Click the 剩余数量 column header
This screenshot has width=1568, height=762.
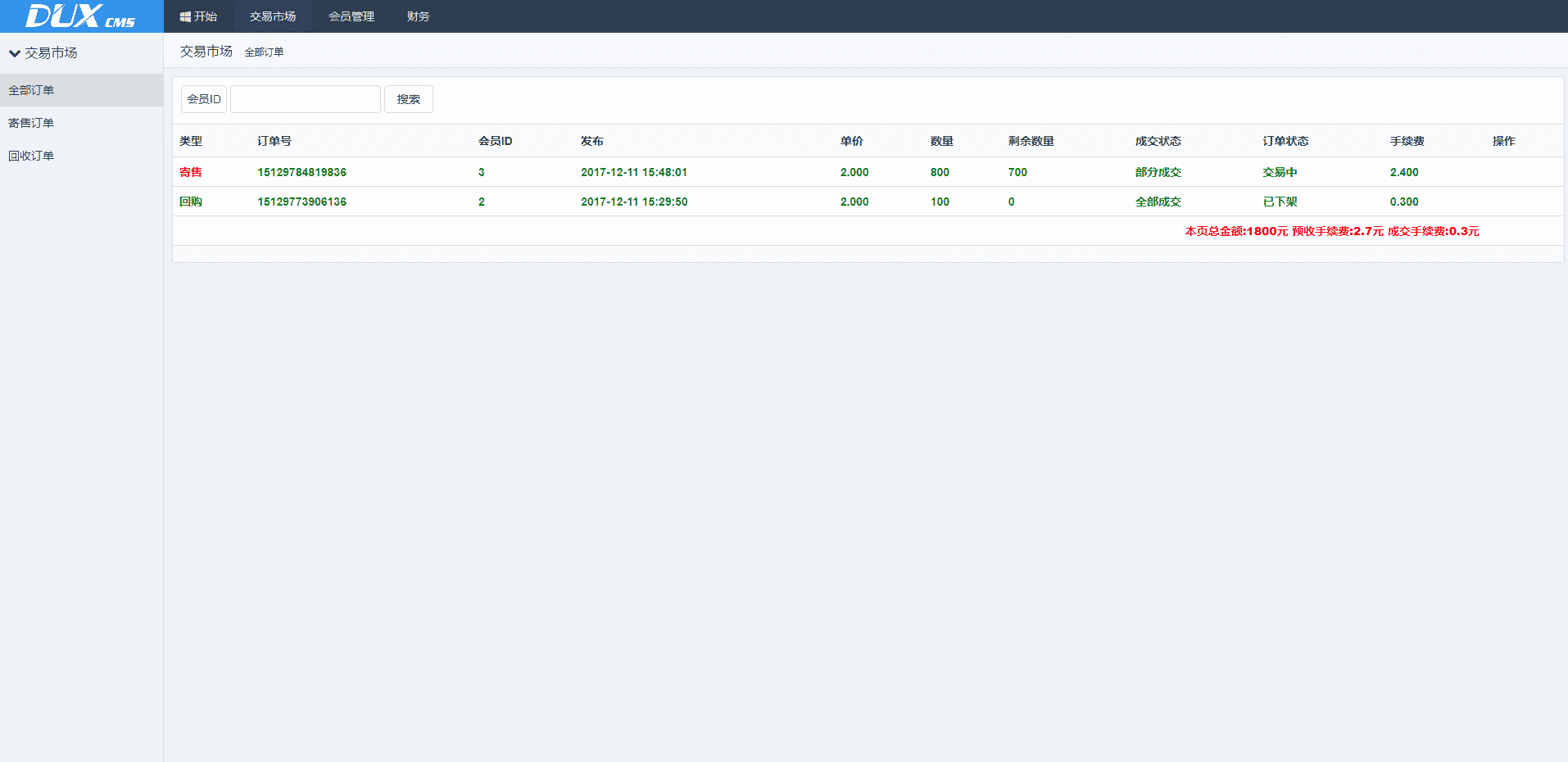[1031, 141]
